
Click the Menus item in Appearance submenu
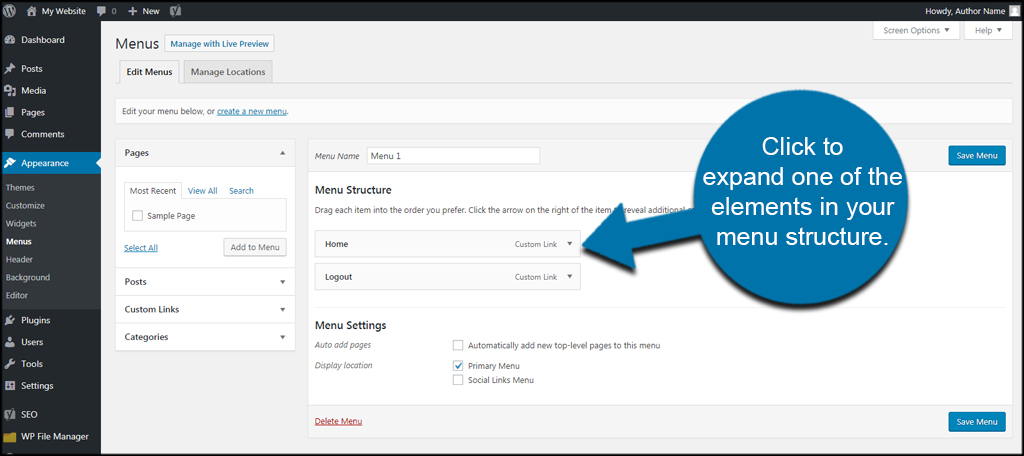[18, 241]
